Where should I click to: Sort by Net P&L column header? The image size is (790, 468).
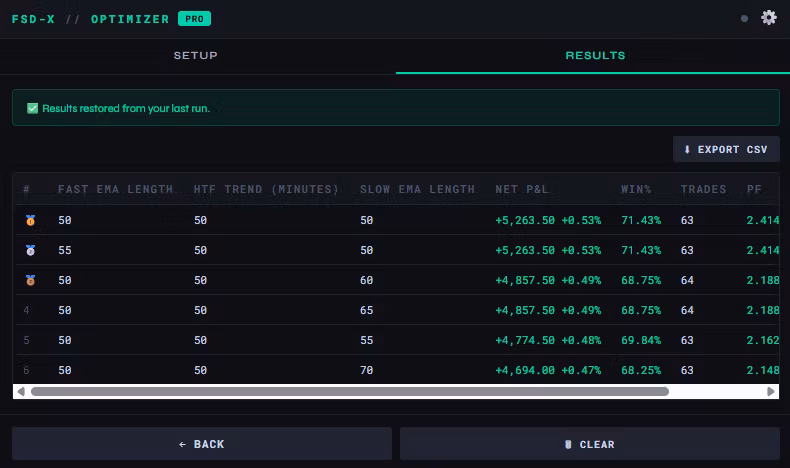pos(522,189)
